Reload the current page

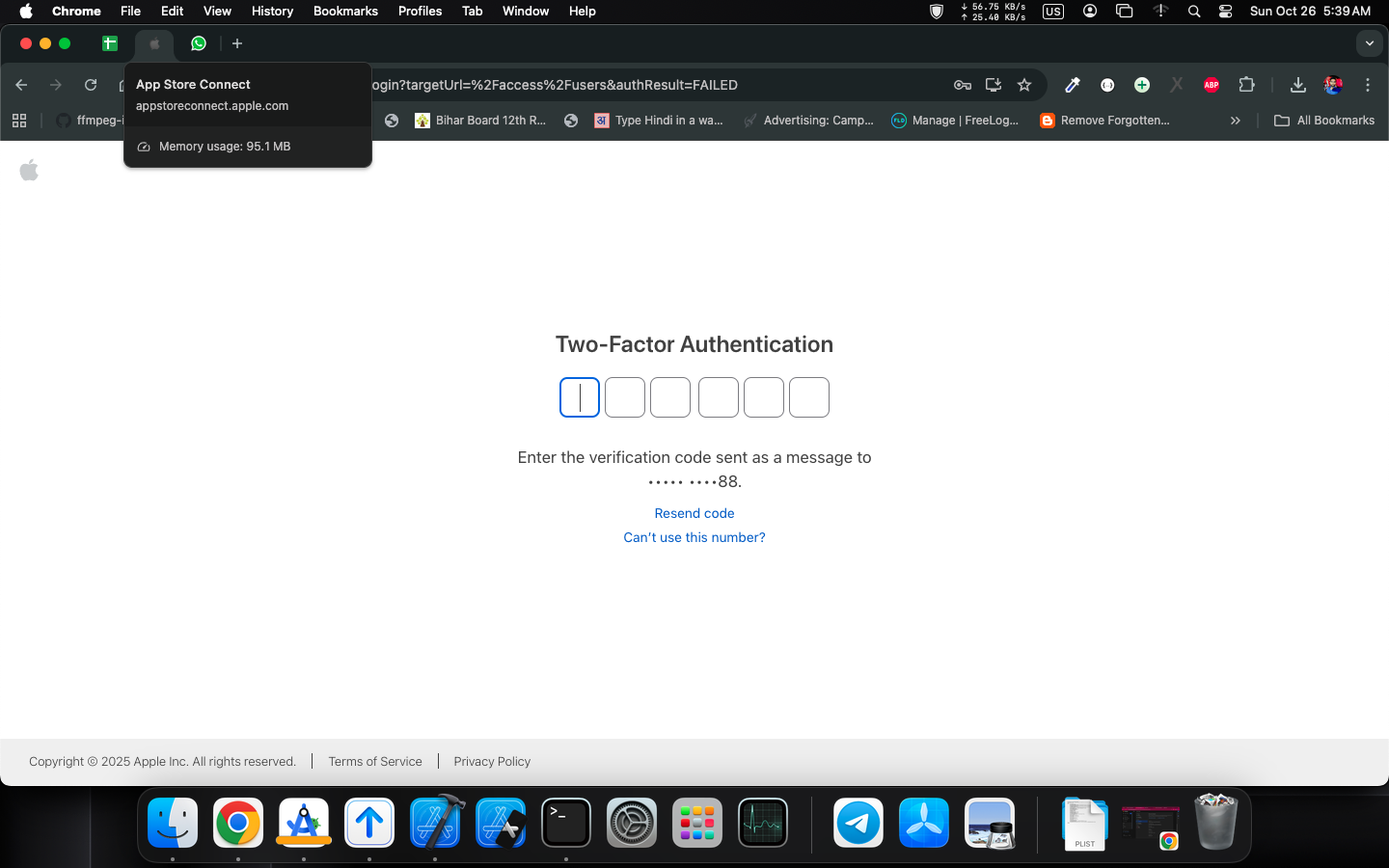click(91, 85)
